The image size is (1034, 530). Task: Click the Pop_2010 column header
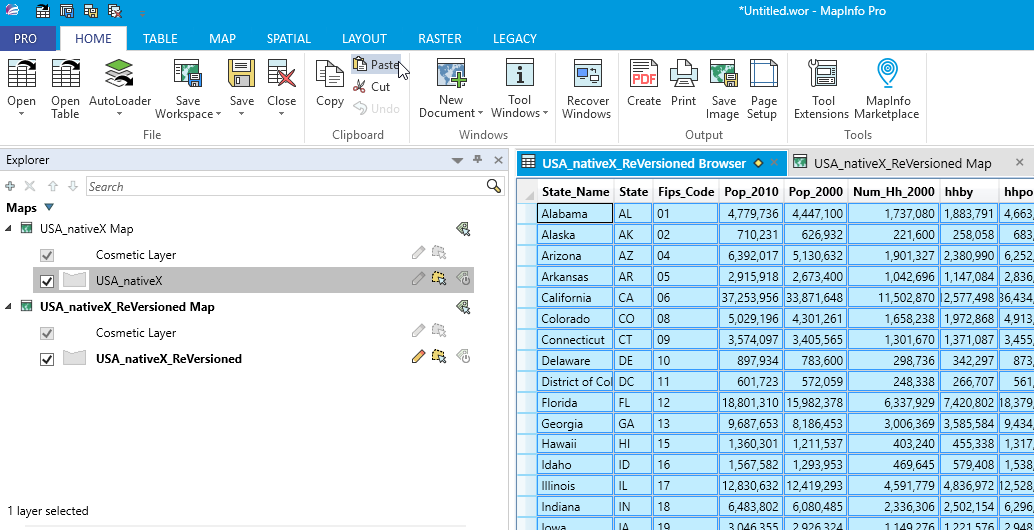751,192
